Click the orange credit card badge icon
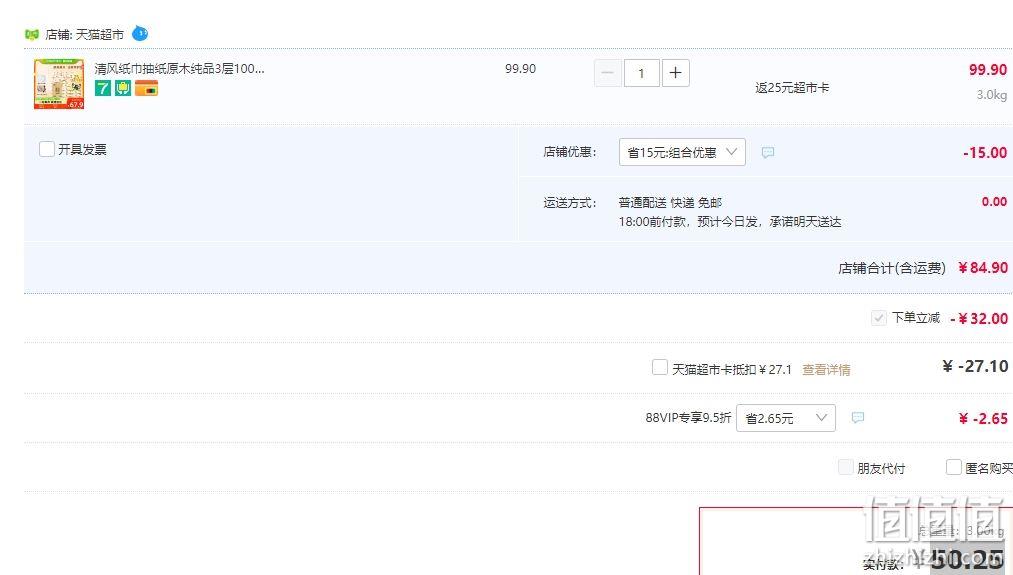 pyautogui.click(x=147, y=88)
